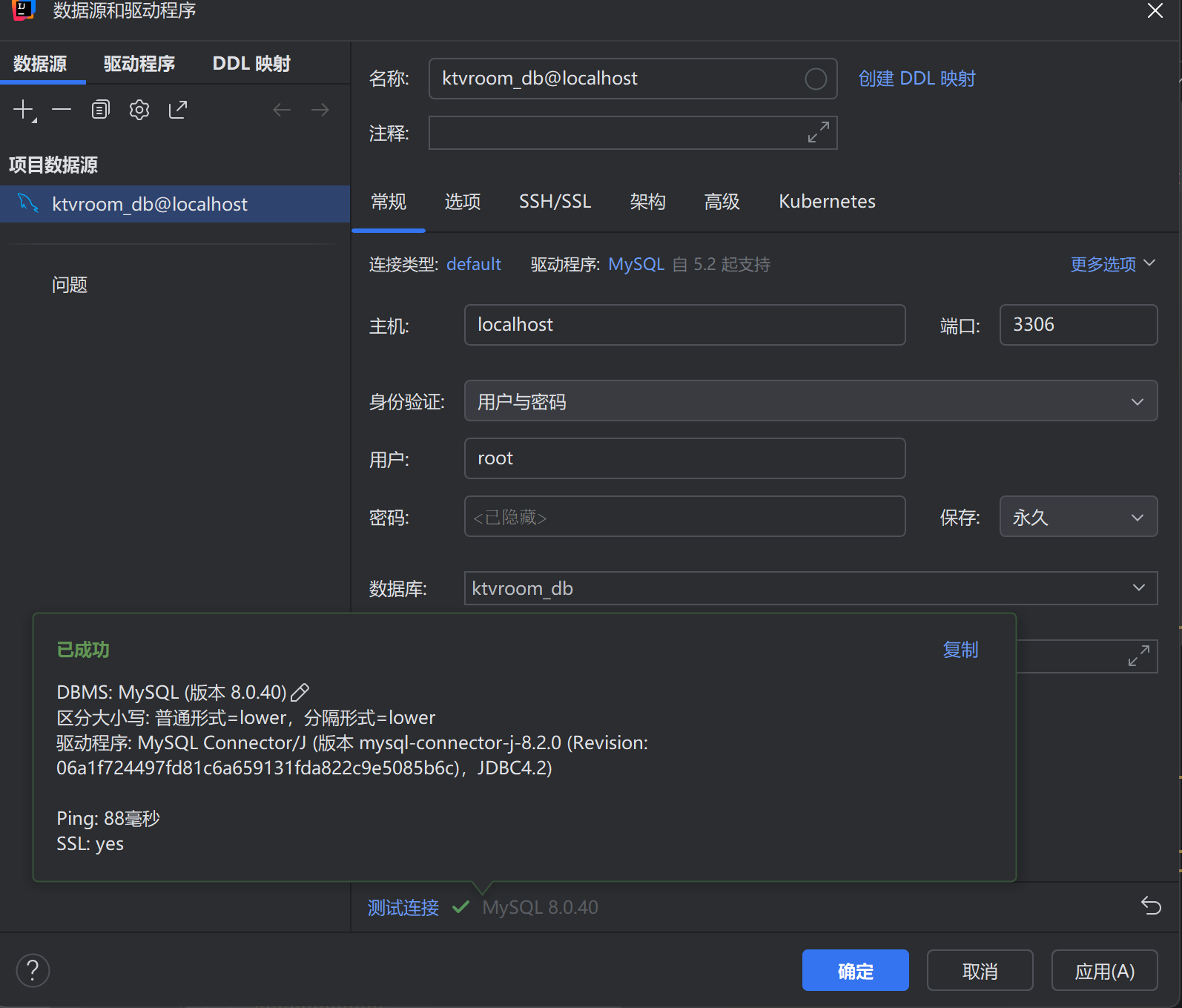
Task: Click 复制 to copy connection result
Action: [960, 650]
